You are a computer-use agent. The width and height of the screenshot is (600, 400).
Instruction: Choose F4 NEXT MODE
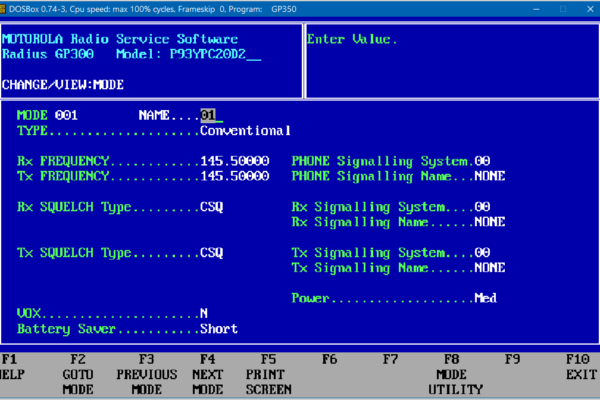coord(208,374)
